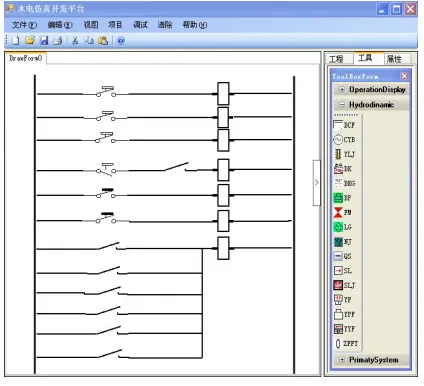Switch to the 属性 tab
The width and height of the screenshot is (424, 386).
397,59
